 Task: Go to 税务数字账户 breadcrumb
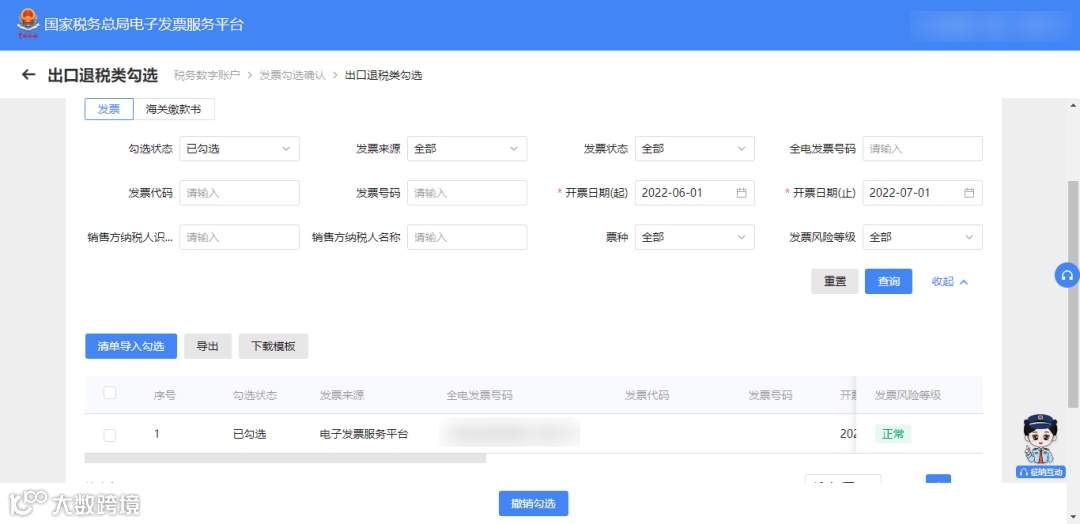pyautogui.click(x=207, y=75)
